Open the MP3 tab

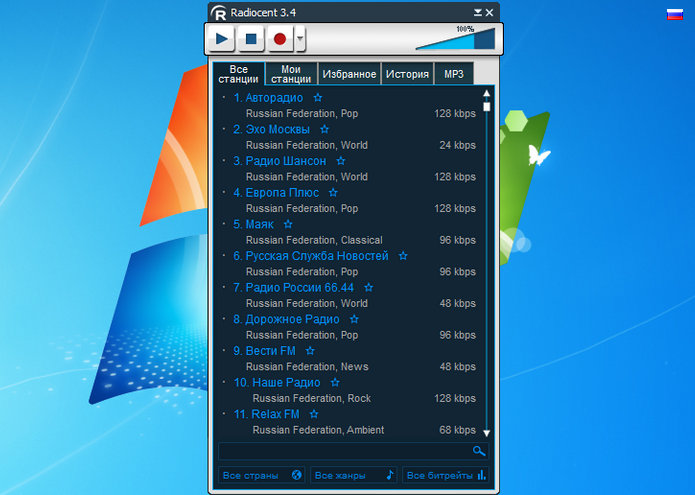[x=454, y=74]
